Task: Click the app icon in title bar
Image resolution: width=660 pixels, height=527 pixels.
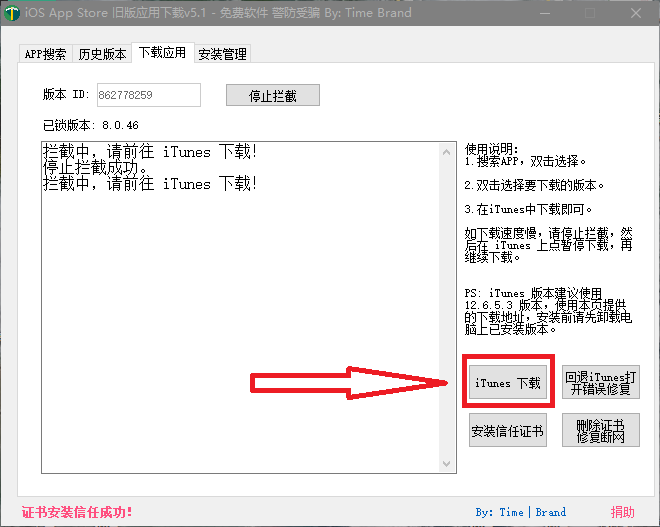Action: coord(12,13)
